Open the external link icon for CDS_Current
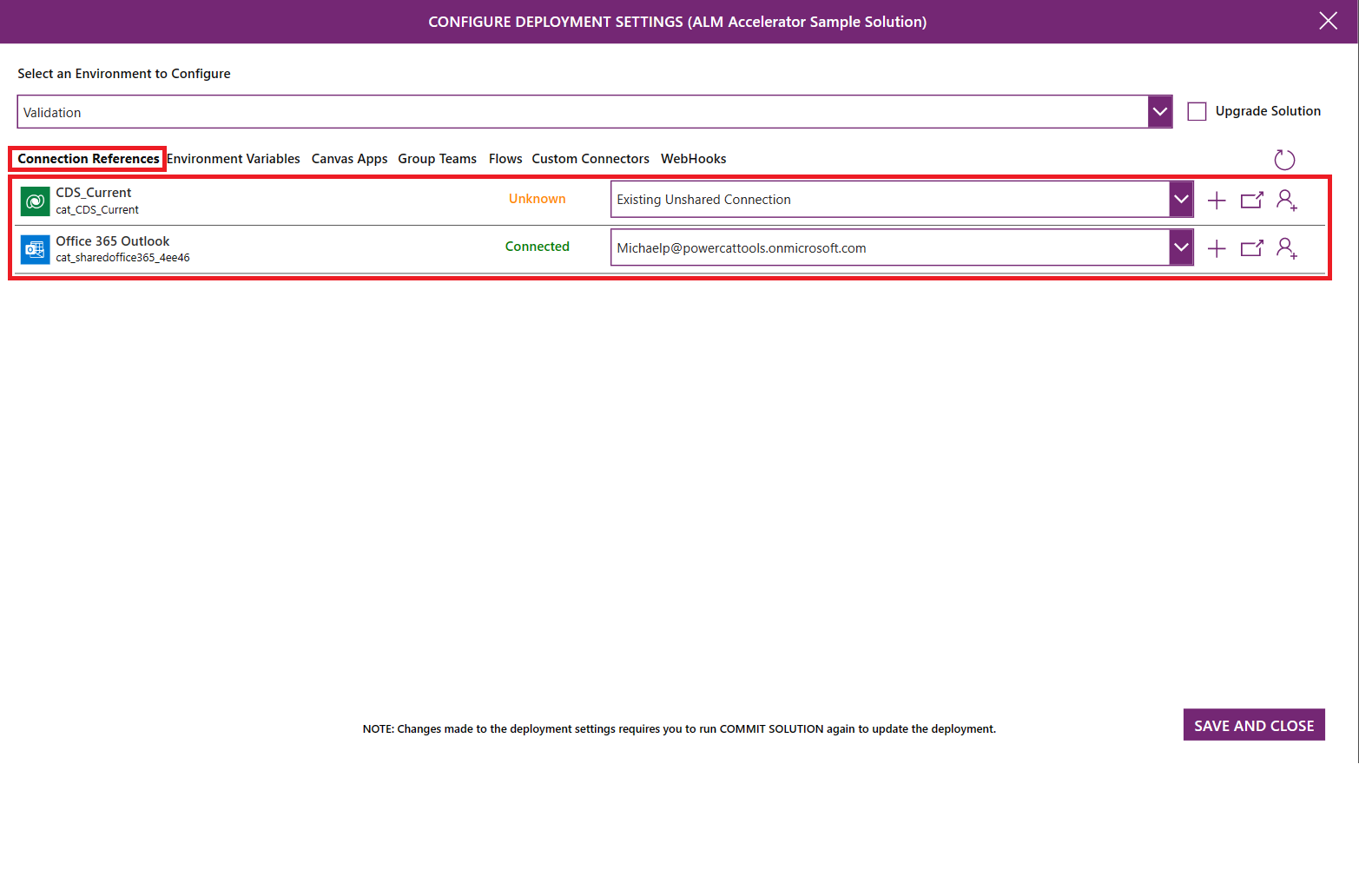 tap(1251, 200)
